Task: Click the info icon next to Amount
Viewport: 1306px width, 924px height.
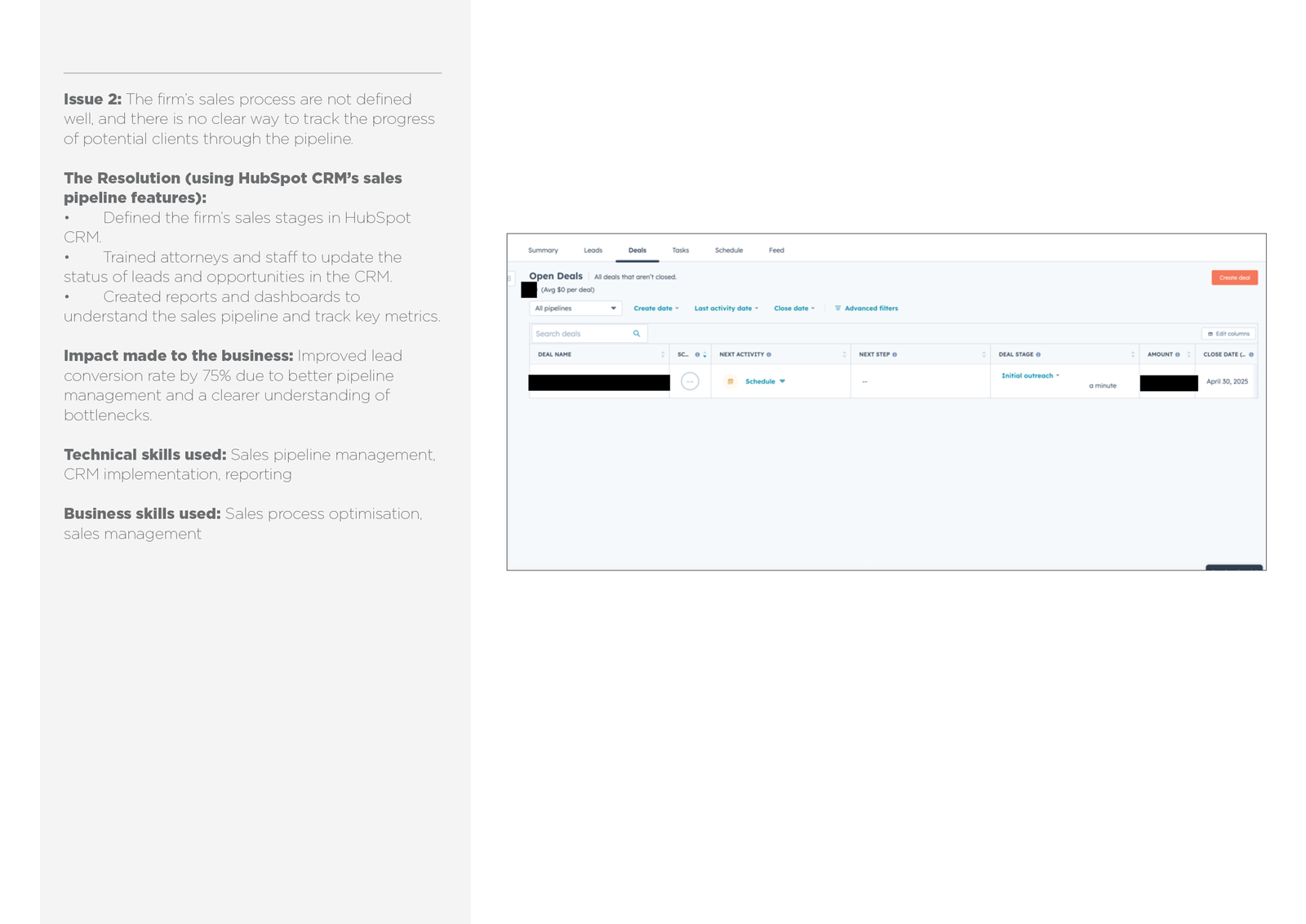Action: point(1177,355)
